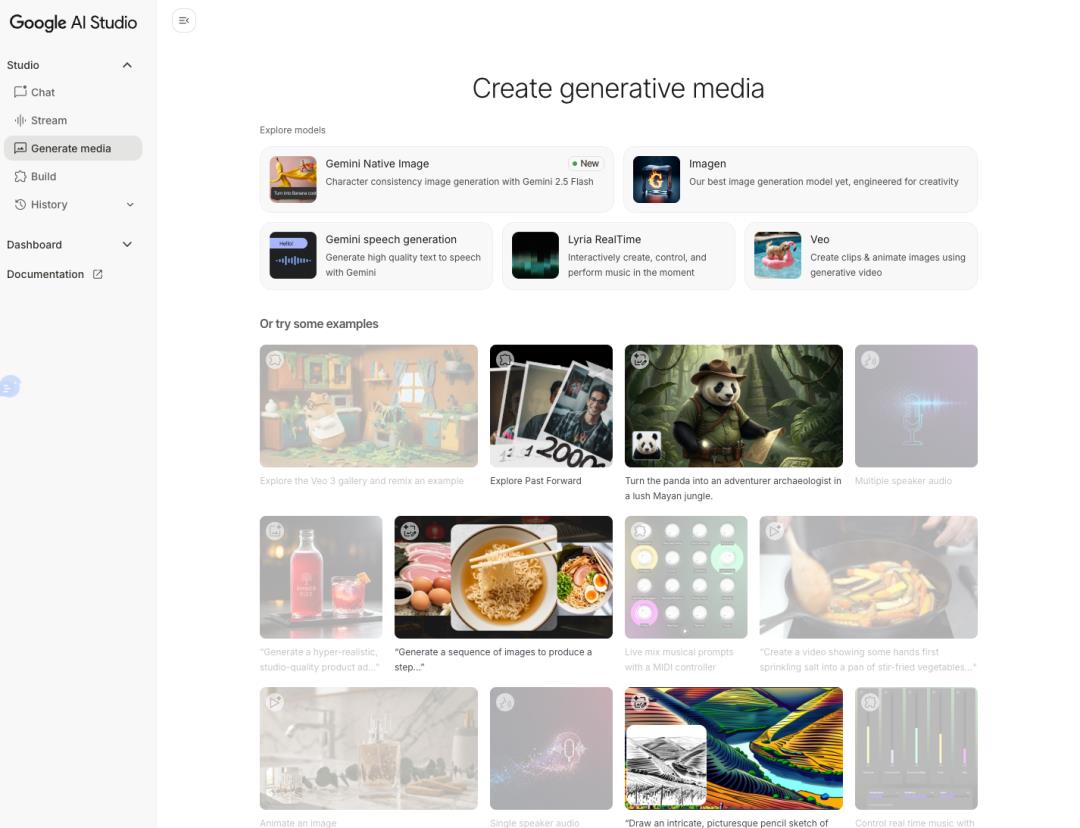Collapse the Studio section chevron

tap(127, 65)
